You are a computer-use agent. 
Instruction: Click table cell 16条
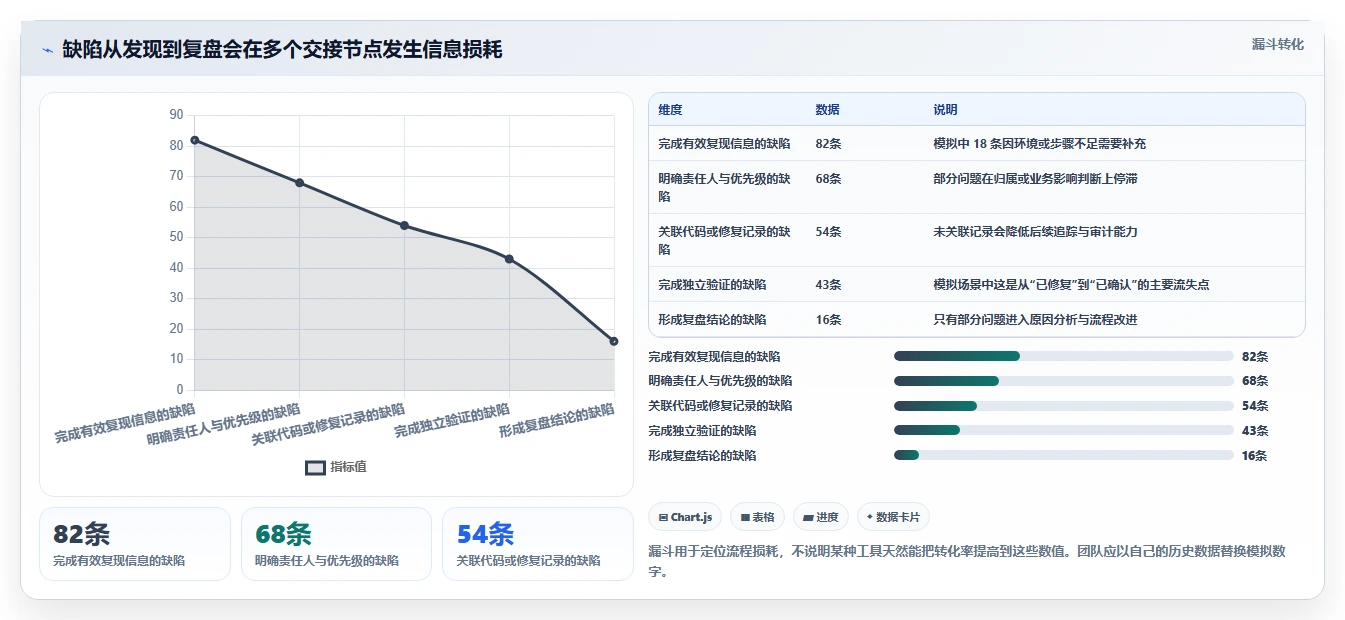point(828,320)
